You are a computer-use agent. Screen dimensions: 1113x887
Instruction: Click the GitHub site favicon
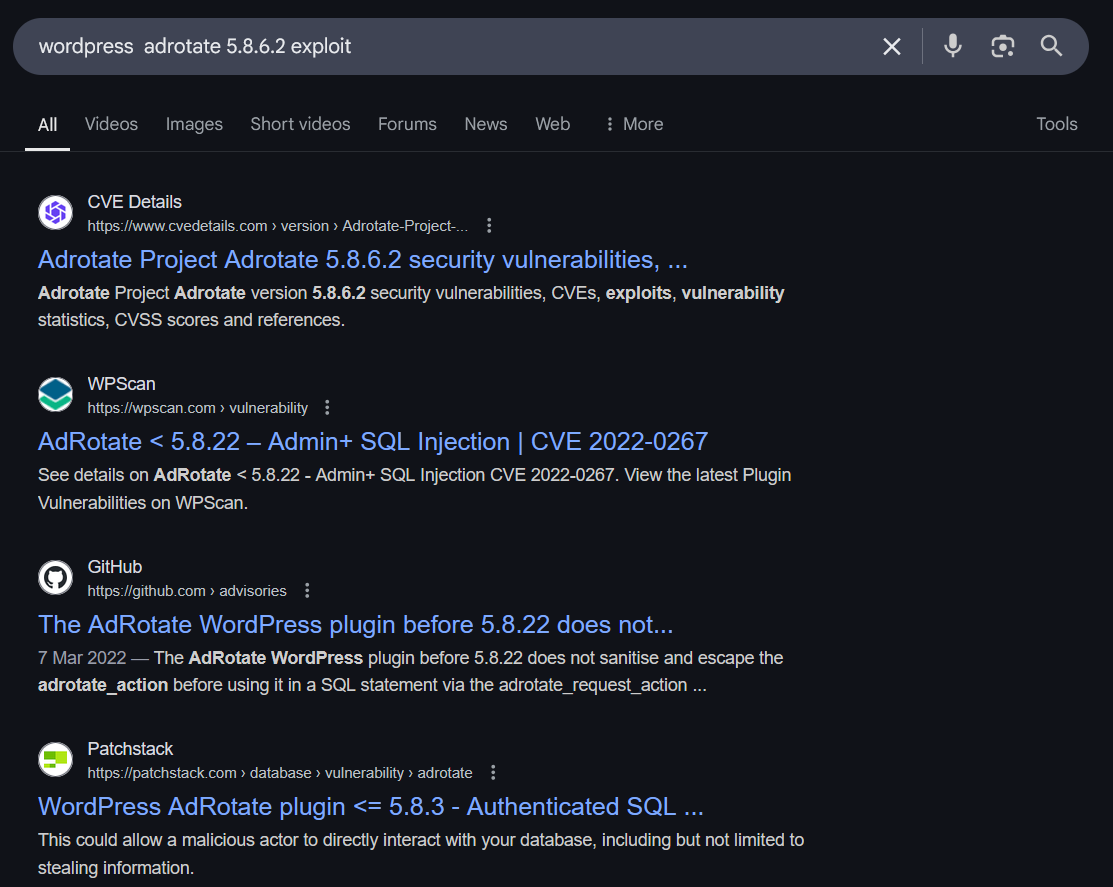(x=55, y=578)
